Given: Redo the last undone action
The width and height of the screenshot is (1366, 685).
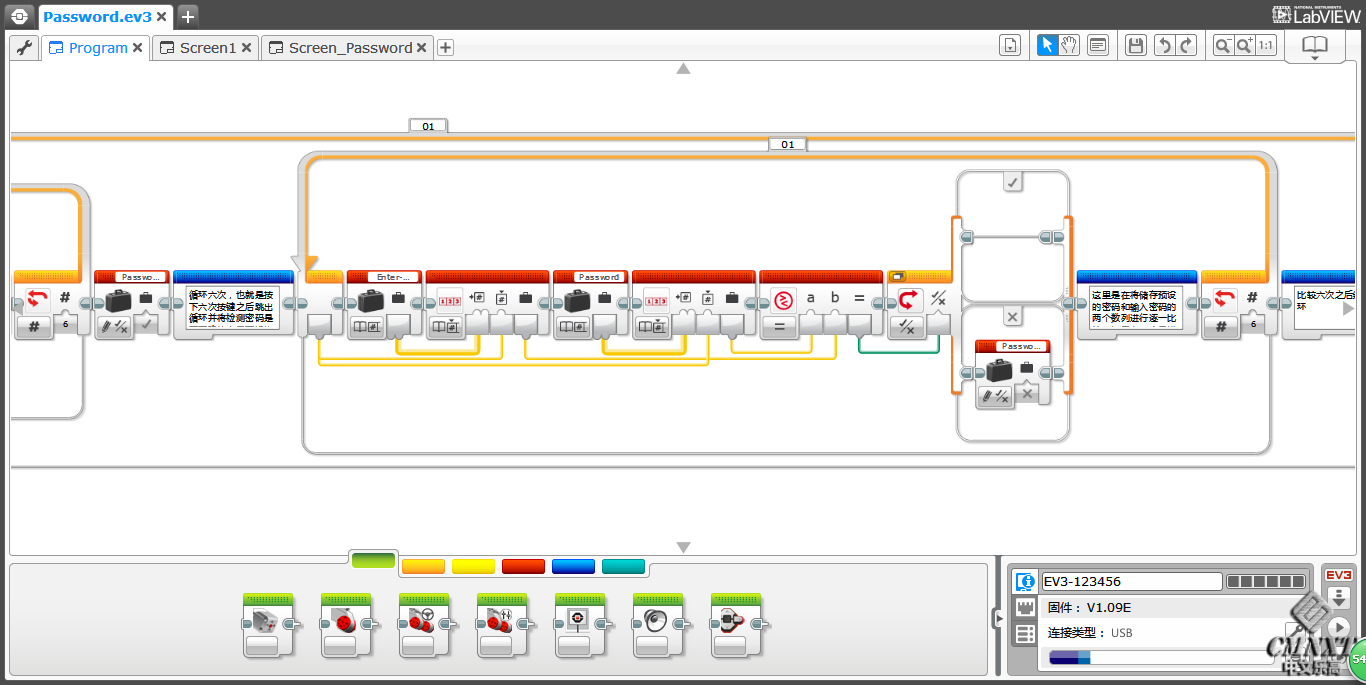Looking at the screenshot, I should (1186, 45).
